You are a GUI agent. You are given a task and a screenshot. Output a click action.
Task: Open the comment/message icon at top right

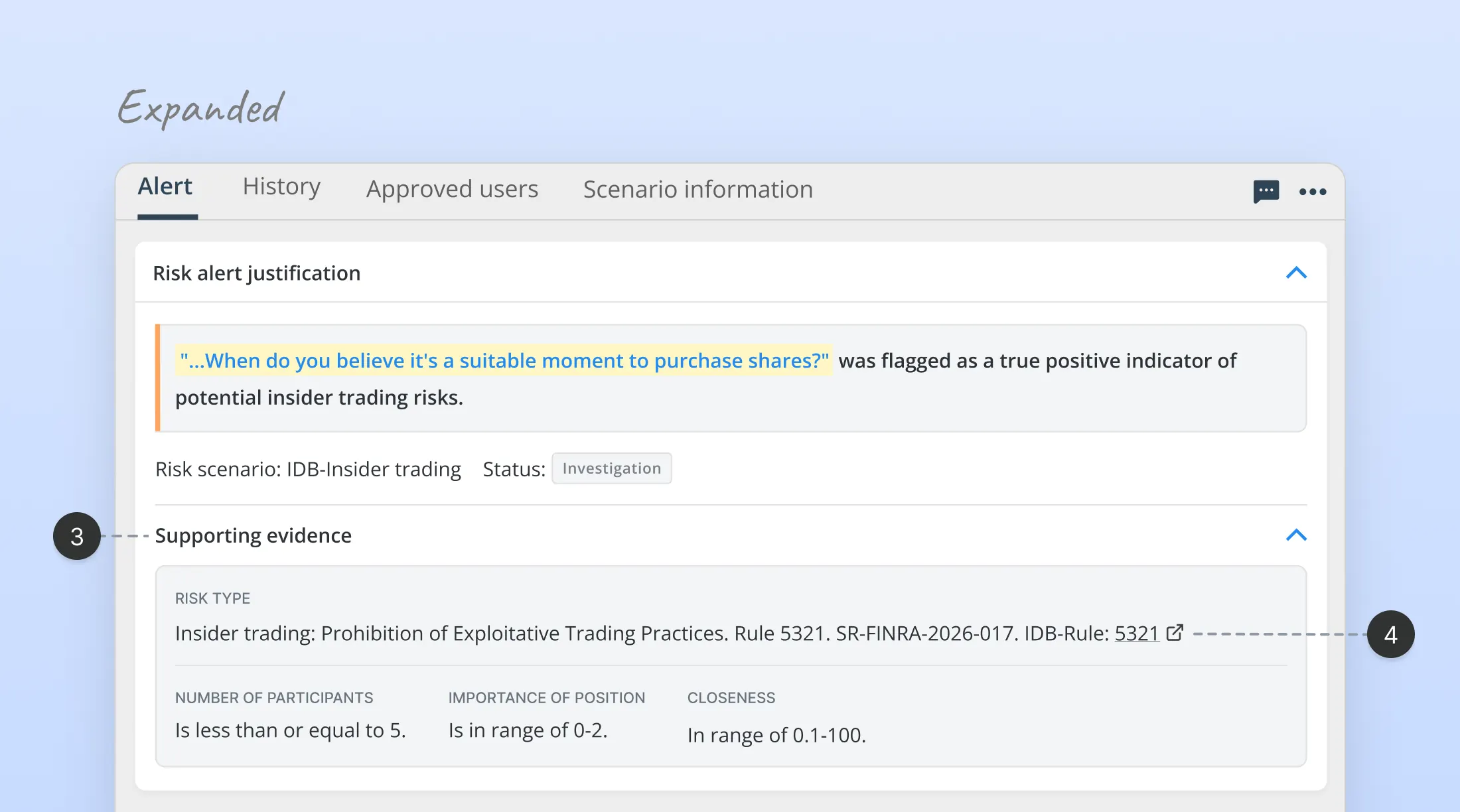tap(1267, 192)
